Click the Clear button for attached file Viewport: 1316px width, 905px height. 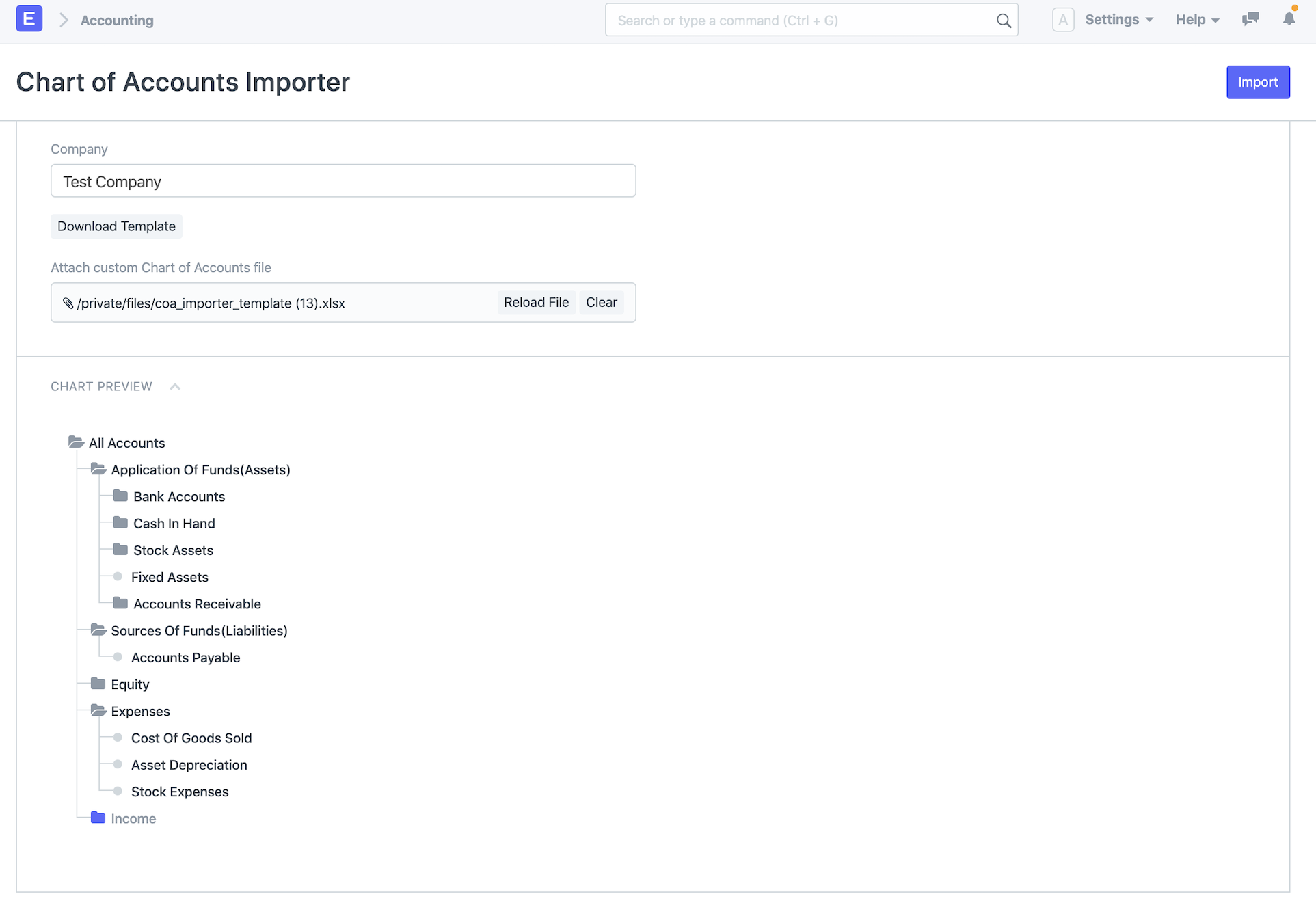coord(601,302)
